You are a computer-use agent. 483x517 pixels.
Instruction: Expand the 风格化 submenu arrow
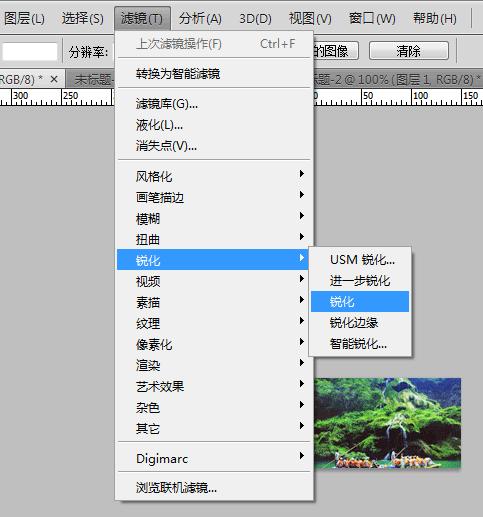302,173
